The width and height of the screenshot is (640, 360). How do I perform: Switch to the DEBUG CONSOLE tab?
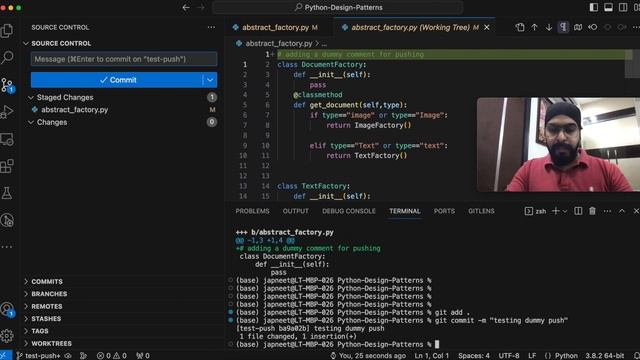[x=349, y=211]
